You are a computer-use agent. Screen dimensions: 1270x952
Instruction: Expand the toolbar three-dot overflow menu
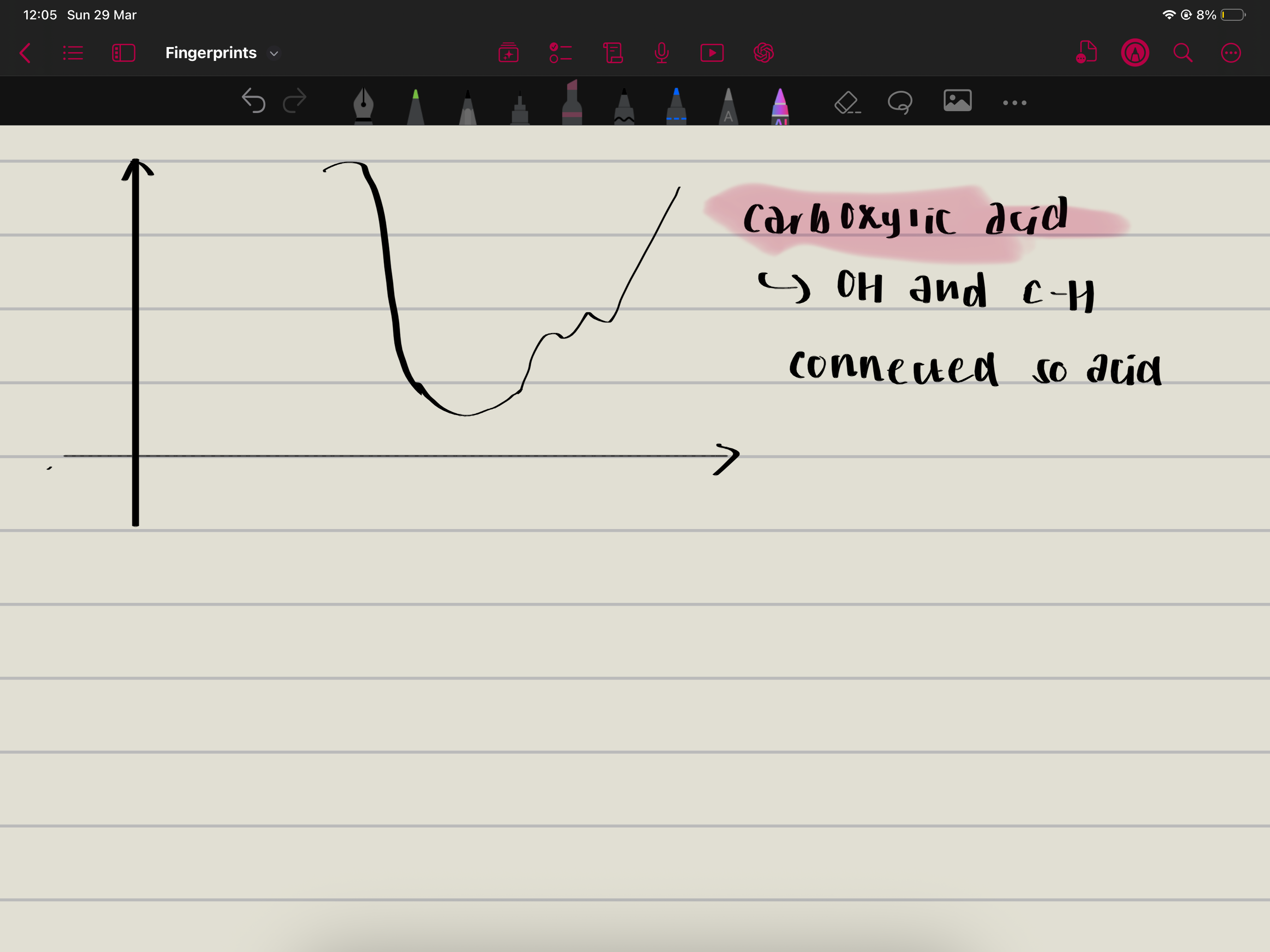(1014, 103)
